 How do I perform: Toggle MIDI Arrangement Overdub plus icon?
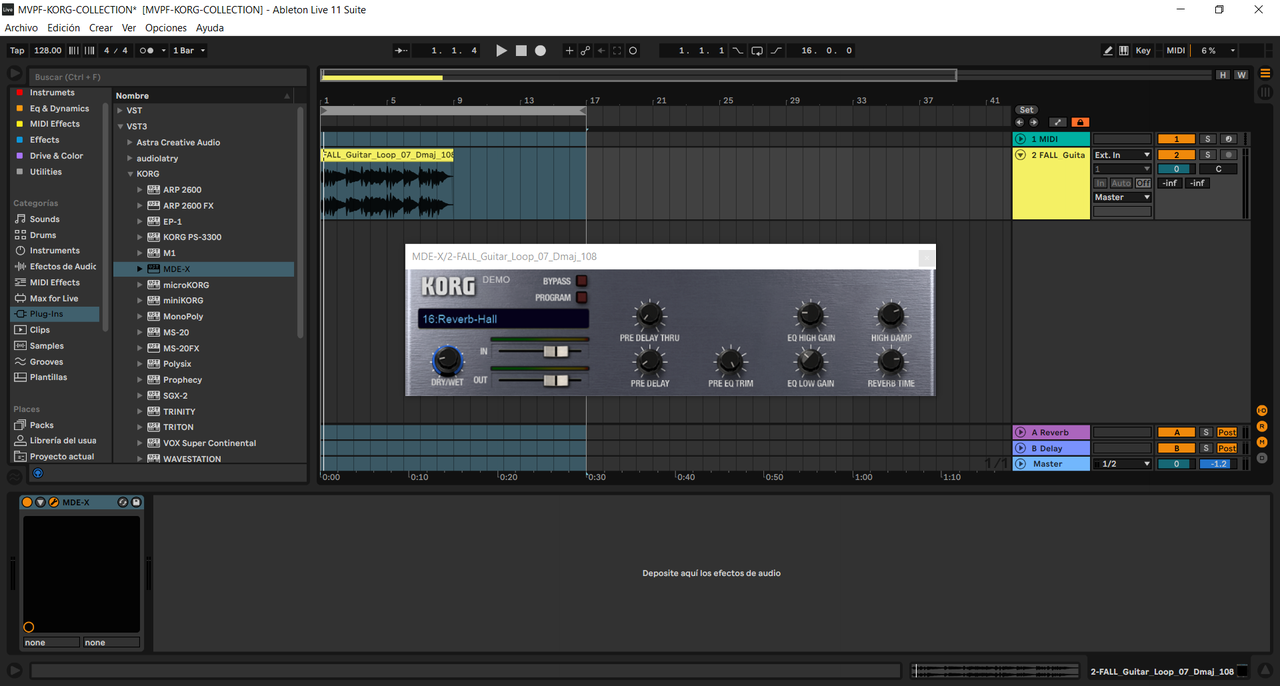[x=569, y=50]
